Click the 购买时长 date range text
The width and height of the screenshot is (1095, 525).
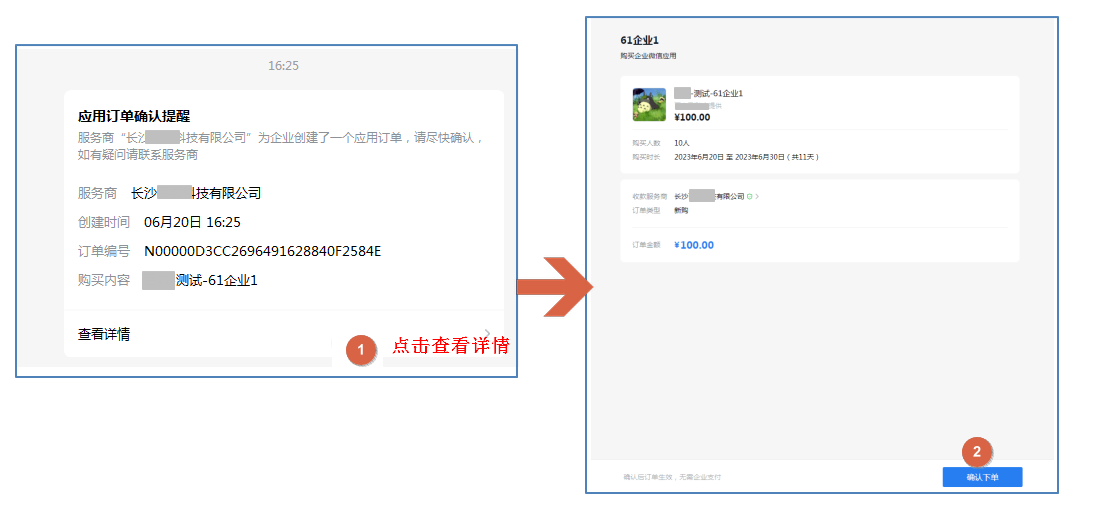(746, 157)
